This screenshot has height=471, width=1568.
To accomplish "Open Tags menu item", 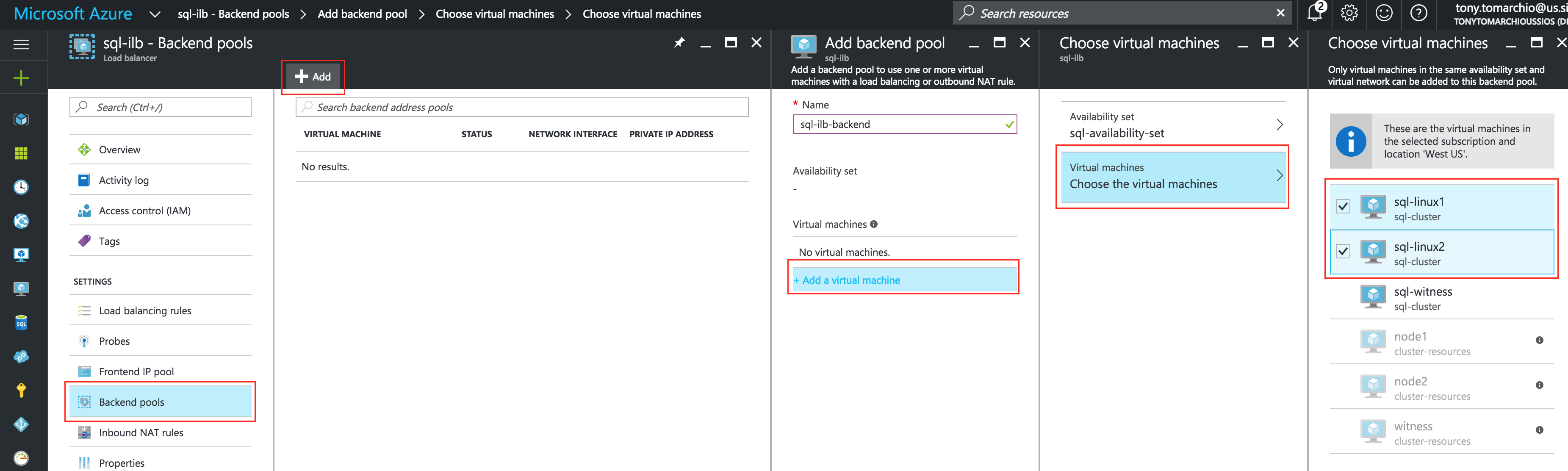I will click(160, 241).
